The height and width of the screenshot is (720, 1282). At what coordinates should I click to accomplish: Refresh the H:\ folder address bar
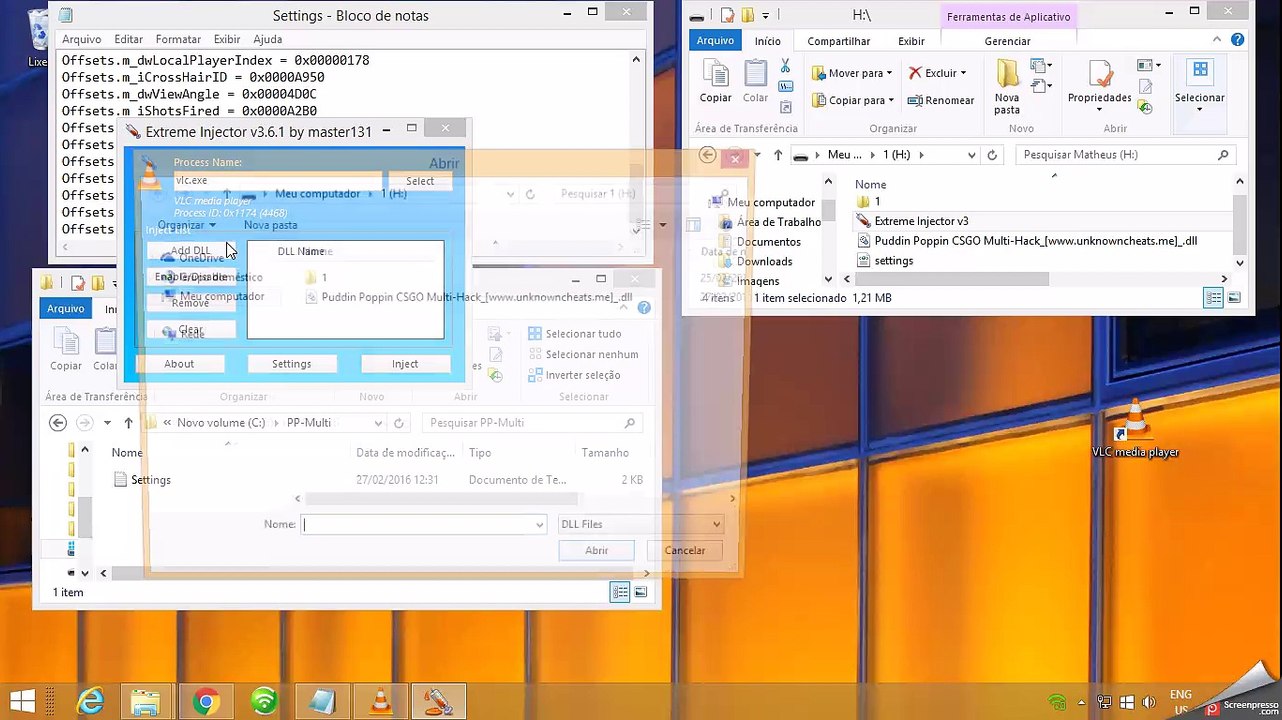992,155
